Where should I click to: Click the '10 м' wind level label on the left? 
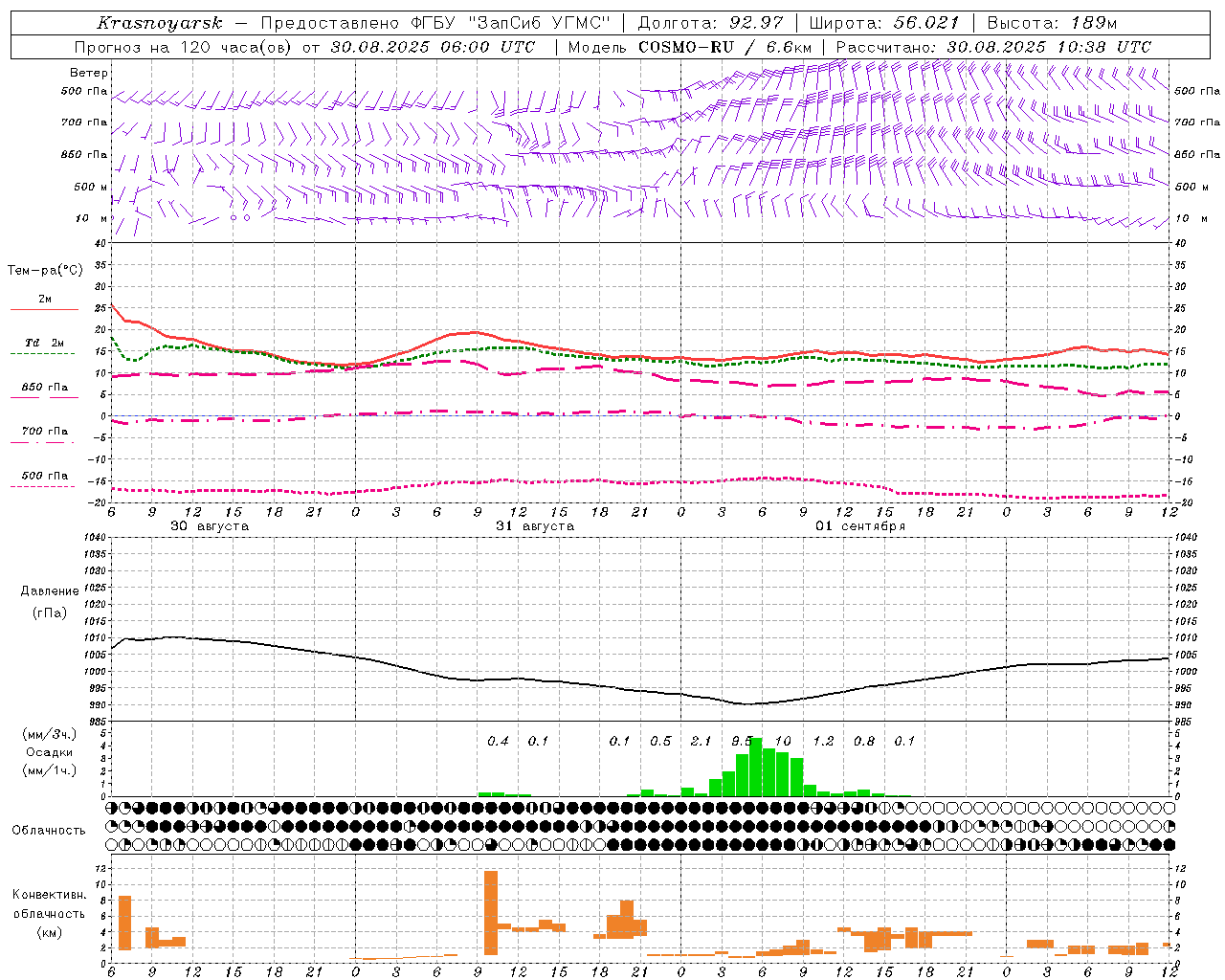(92, 218)
